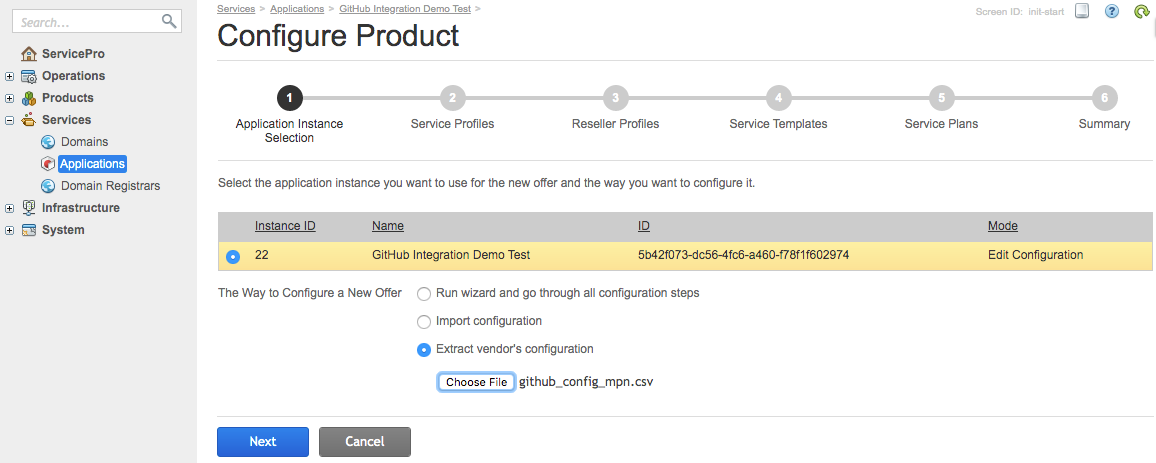This screenshot has height=463, width=1156.
Task: Click the Domain Registrars globe icon
Action: pos(48,186)
